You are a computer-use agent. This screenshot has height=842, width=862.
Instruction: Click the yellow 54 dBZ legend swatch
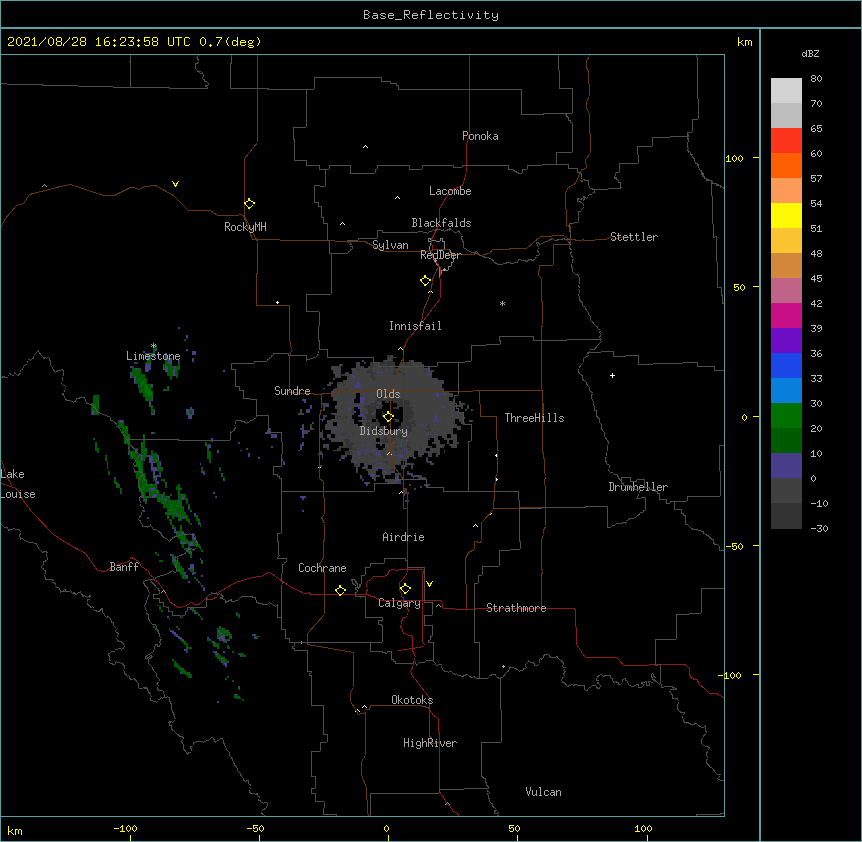pos(786,216)
